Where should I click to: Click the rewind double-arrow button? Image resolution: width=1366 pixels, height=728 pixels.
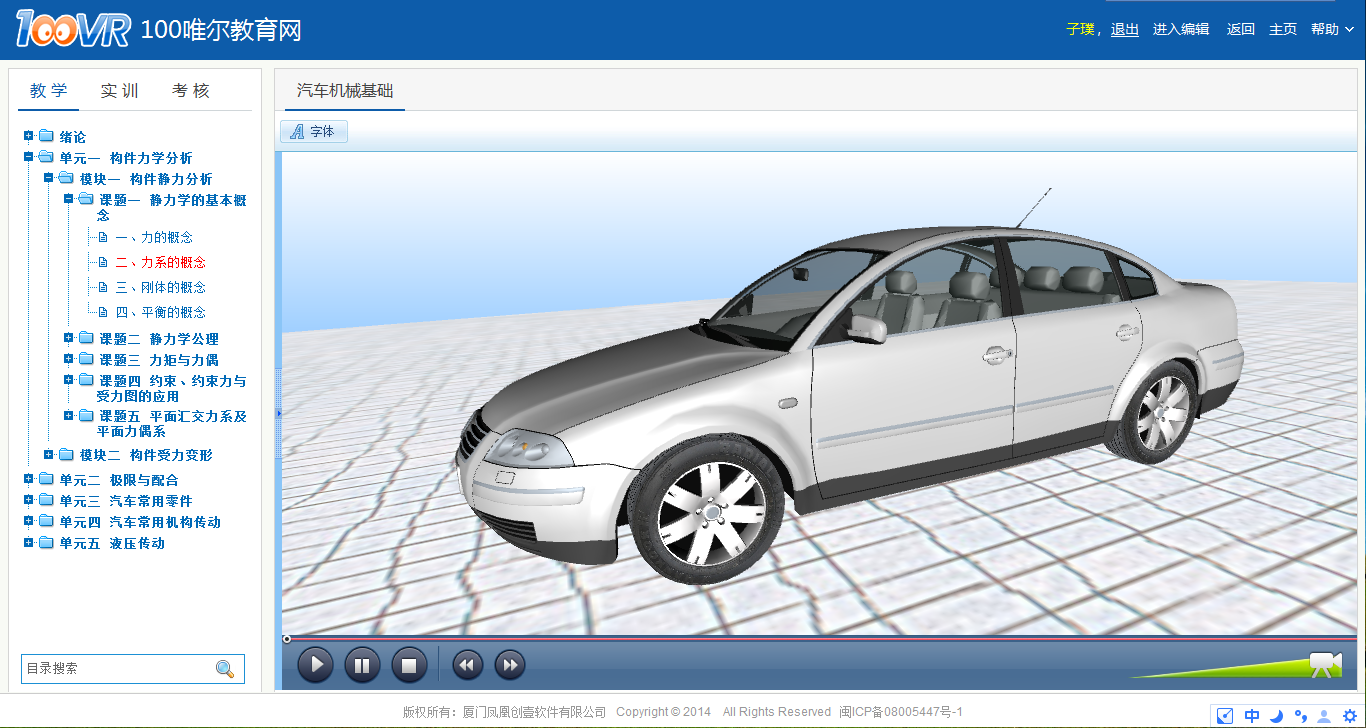point(467,665)
